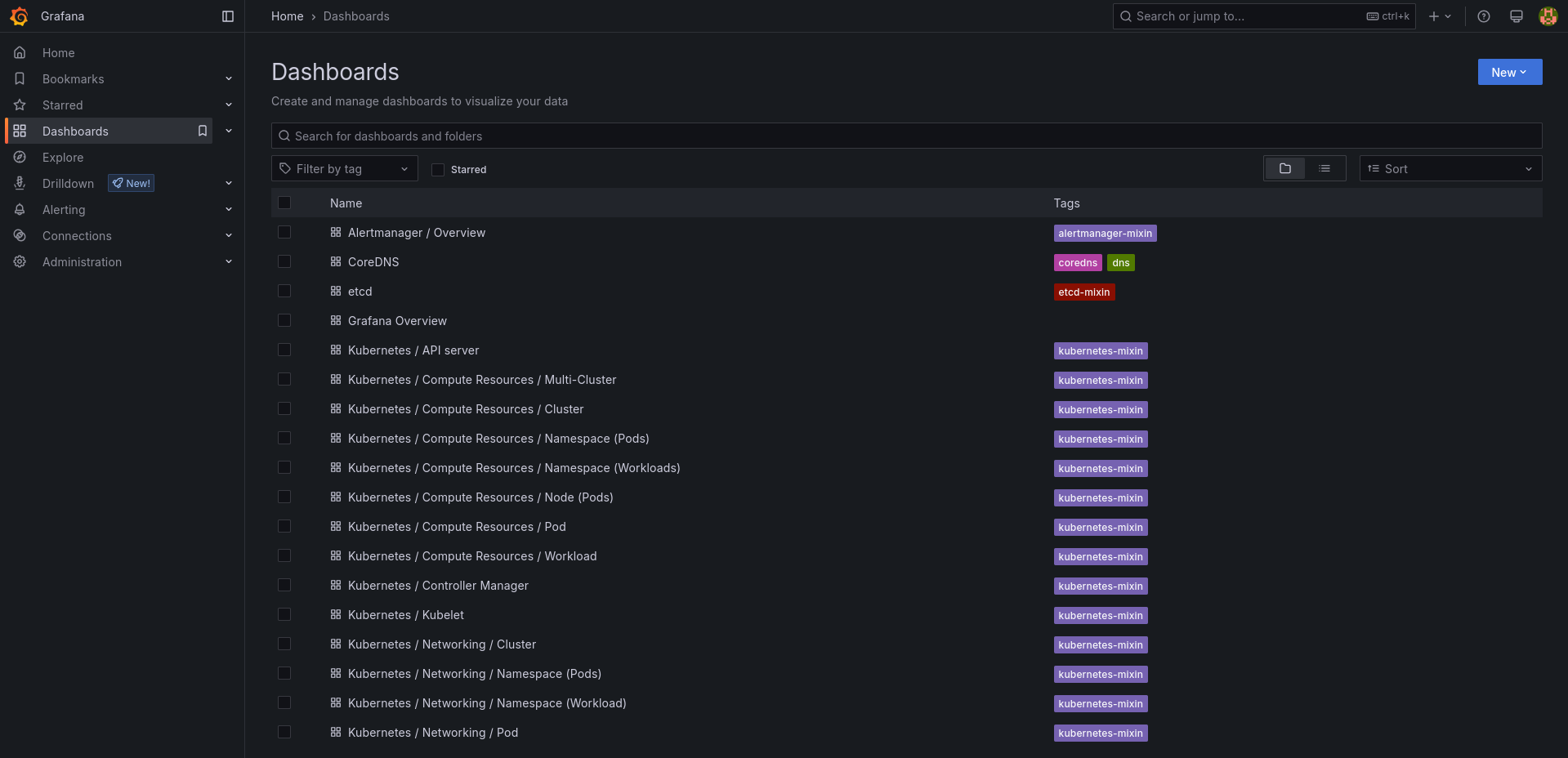Check the Kubernetes / API server row checkbox
Screen dimensions: 1568x758
pos(284,350)
